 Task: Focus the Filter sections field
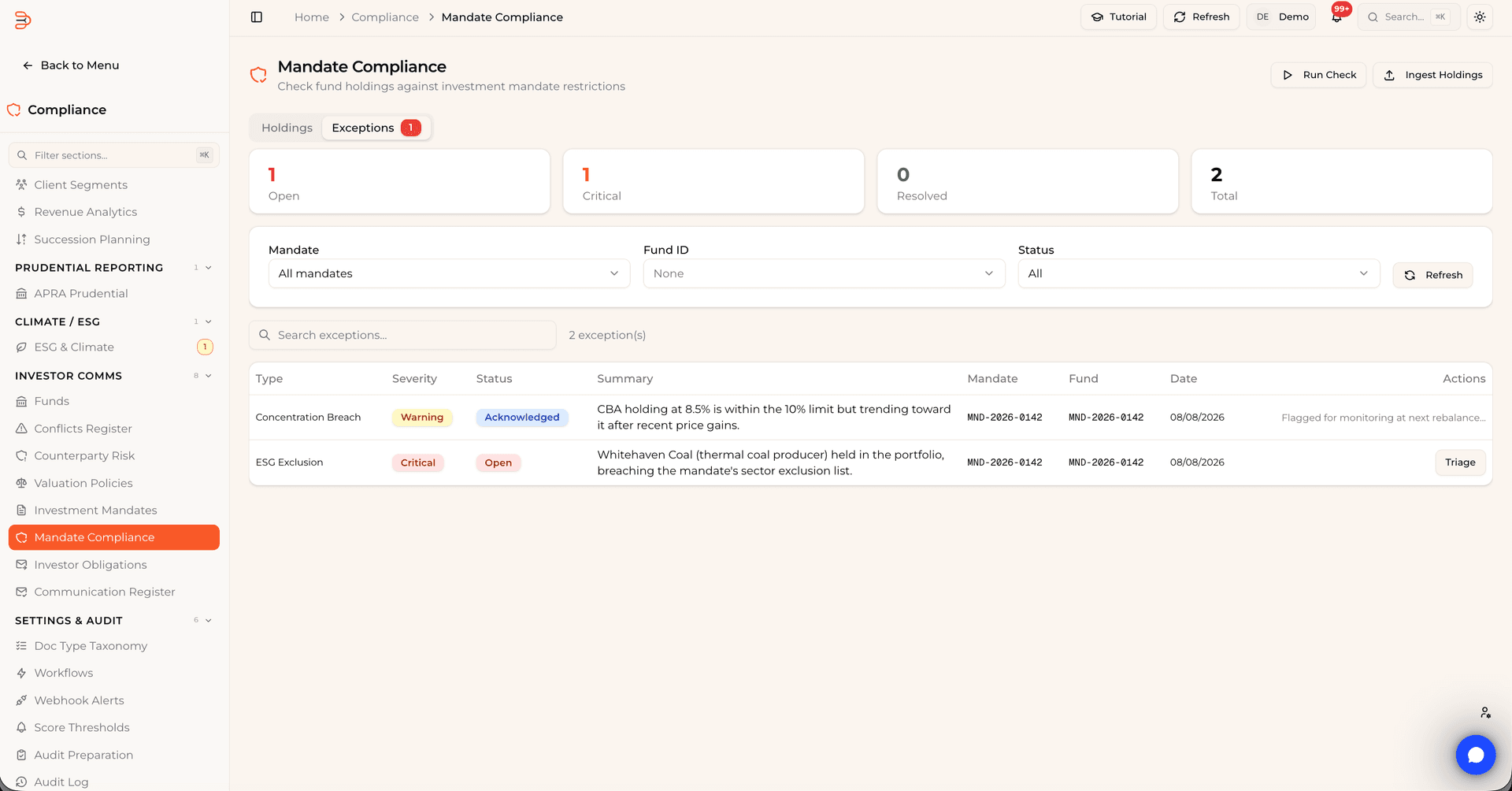(114, 155)
